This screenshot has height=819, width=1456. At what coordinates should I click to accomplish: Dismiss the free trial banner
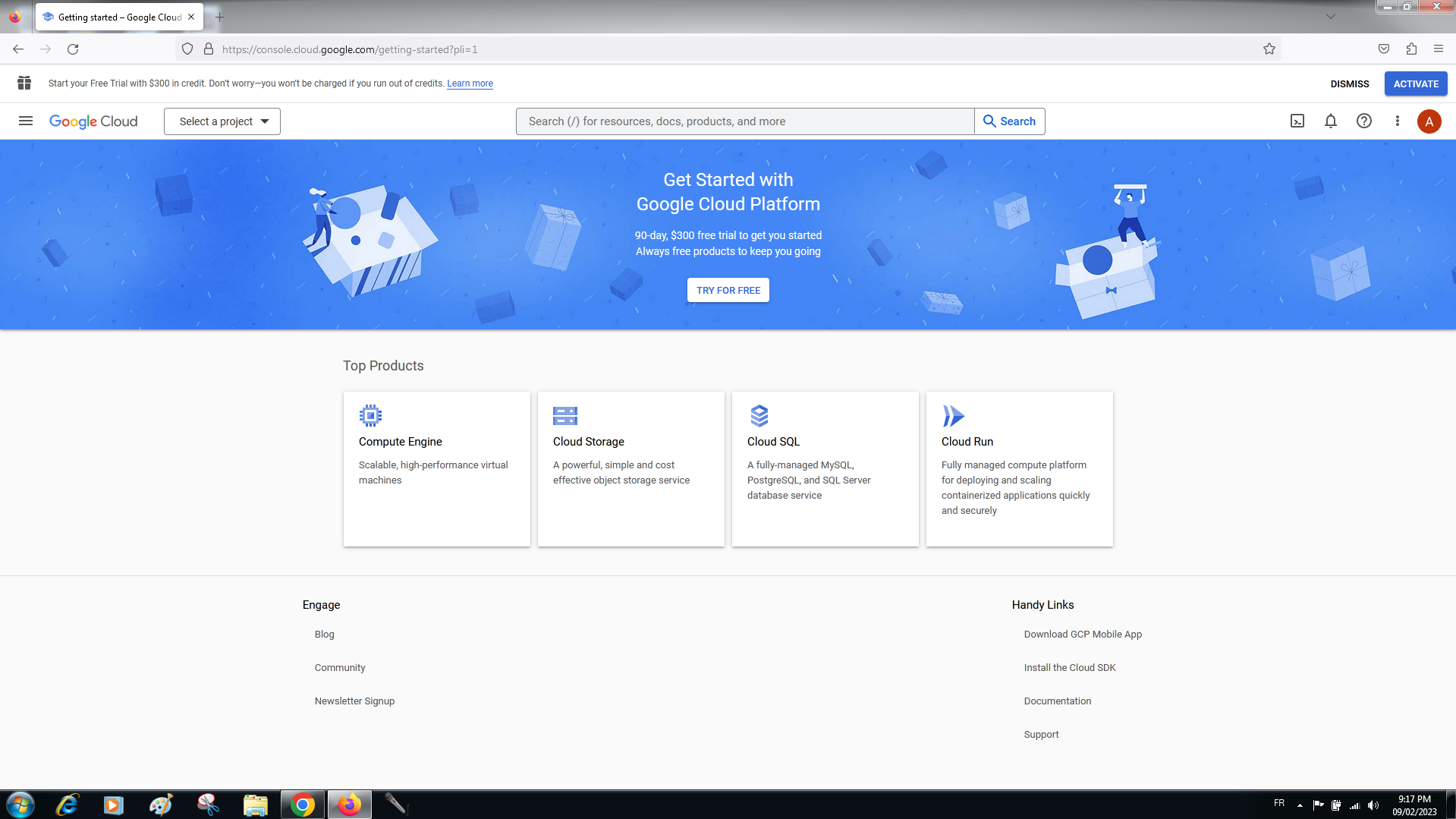pos(1350,83)
